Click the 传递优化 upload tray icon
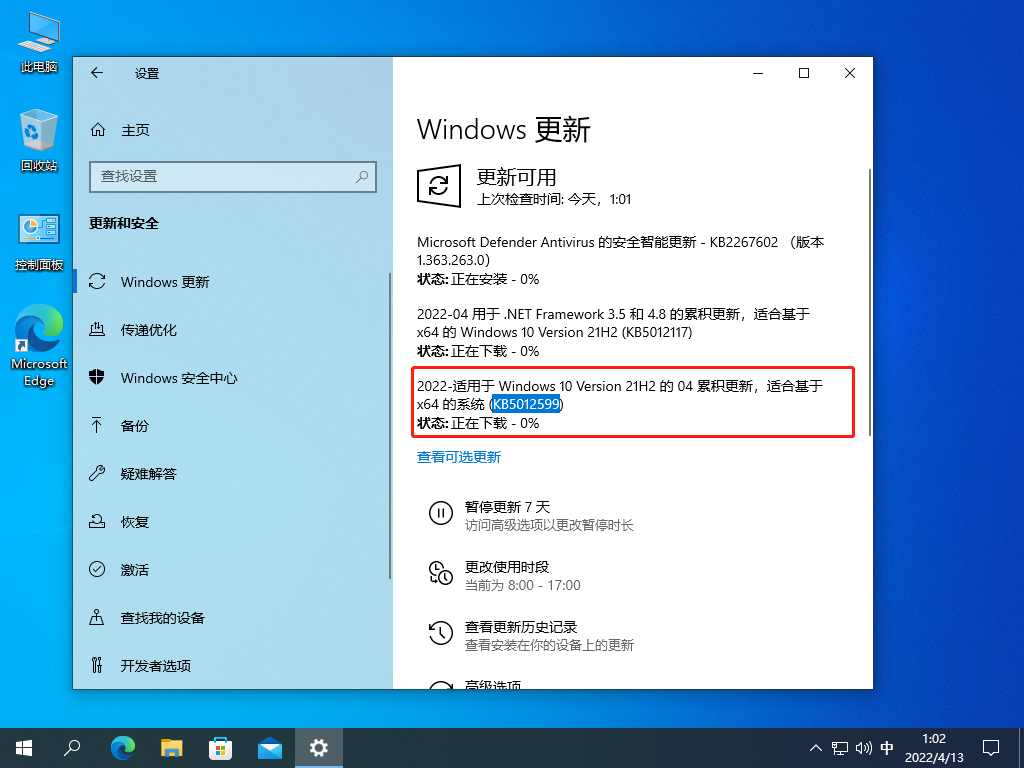Viewport: 1024px width, 768px height. (97, 329)
